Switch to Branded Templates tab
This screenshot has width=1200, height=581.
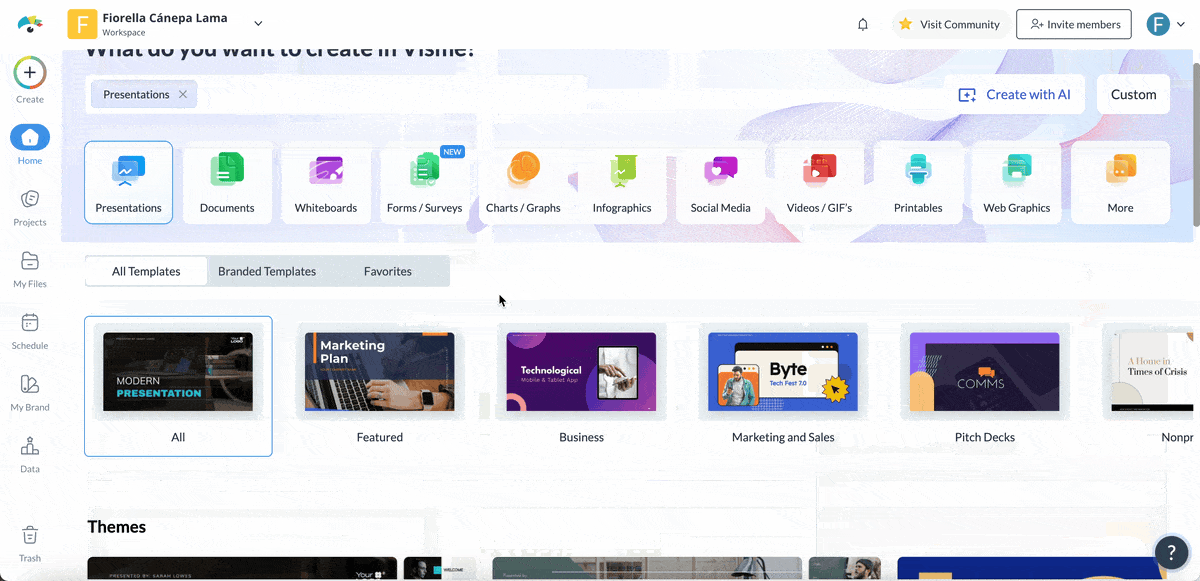pyautogui.click(x=267, y=271)
